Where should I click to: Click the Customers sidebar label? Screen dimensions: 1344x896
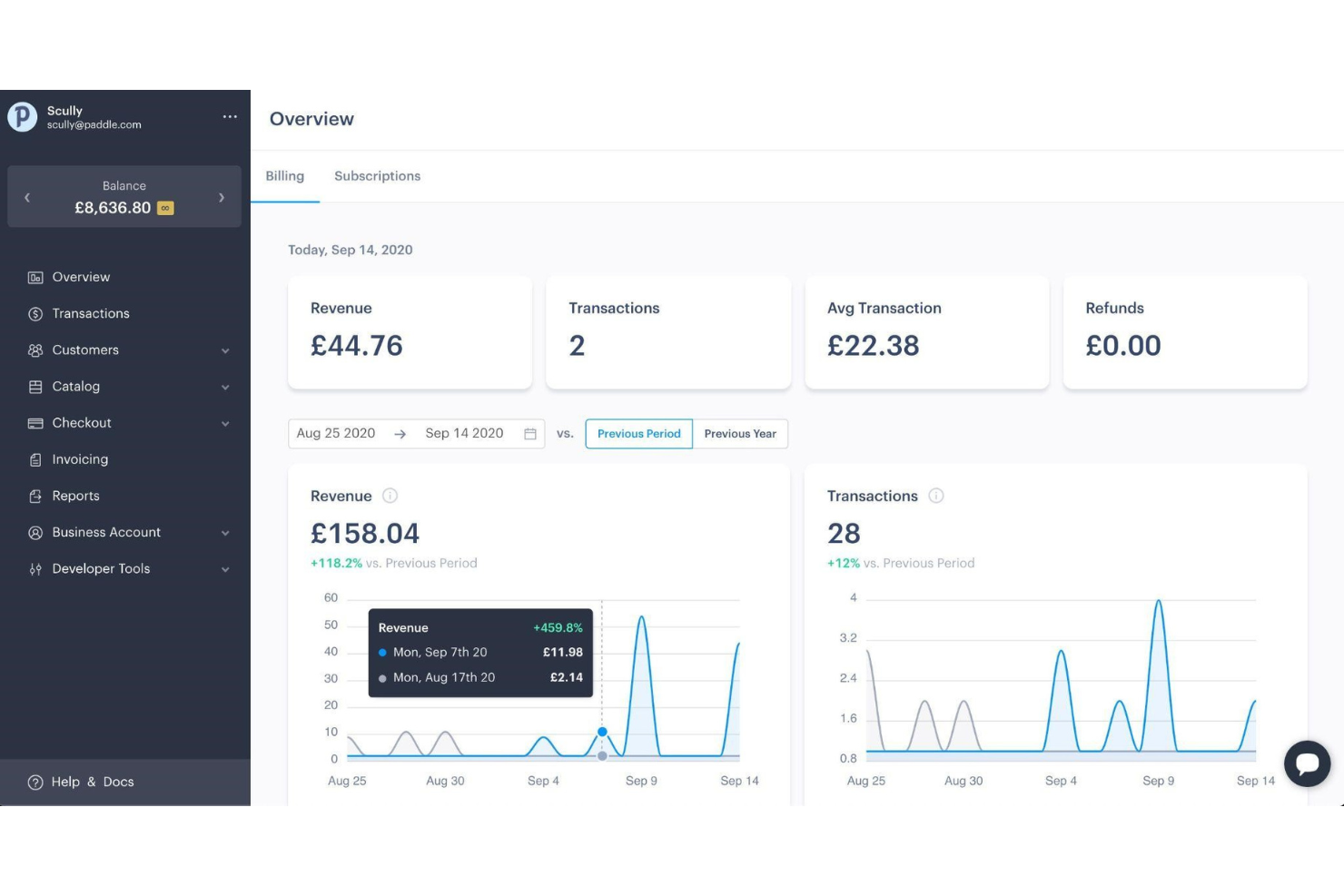pos(85,350)
